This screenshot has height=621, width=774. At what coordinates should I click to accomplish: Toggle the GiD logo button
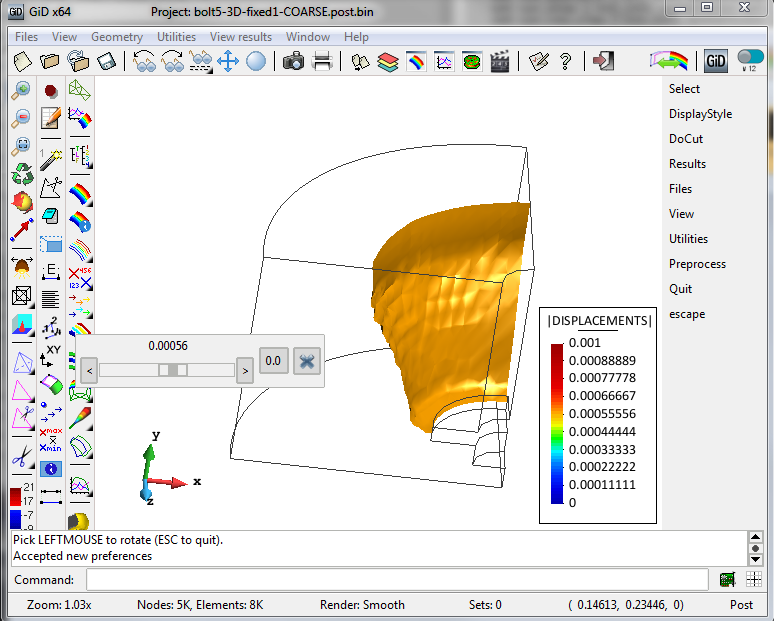(715, 61)
